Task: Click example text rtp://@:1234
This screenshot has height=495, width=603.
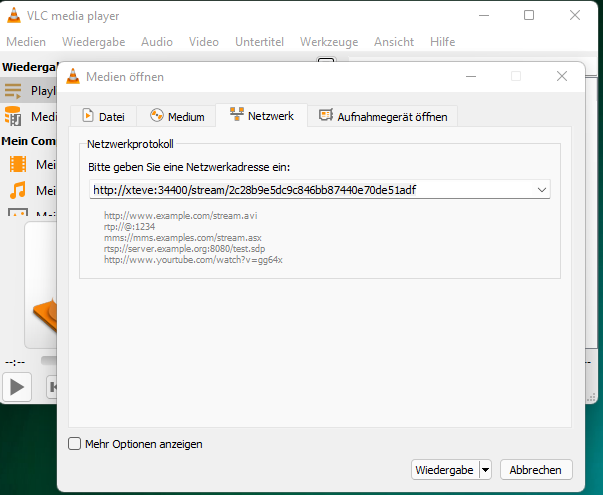Action: 130,227
